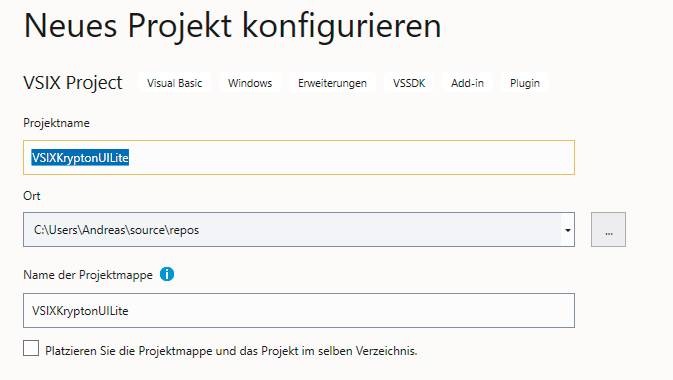Click the 'Platzieren Sie die Projektmappe' checkbox label
Screen dimensions: 673x380
pyautogui.click(x=231, y=351)
